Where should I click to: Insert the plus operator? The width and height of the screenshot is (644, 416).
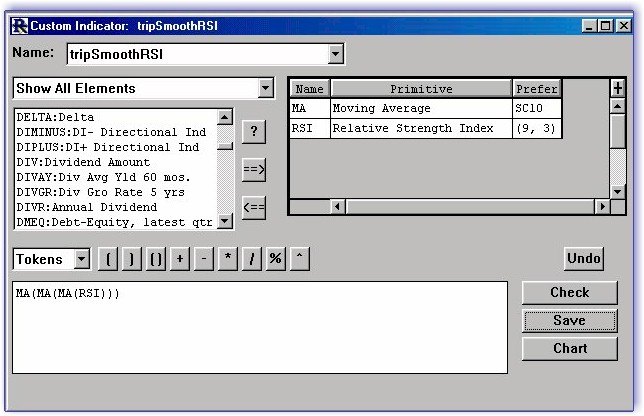click(x=180, y=259)
